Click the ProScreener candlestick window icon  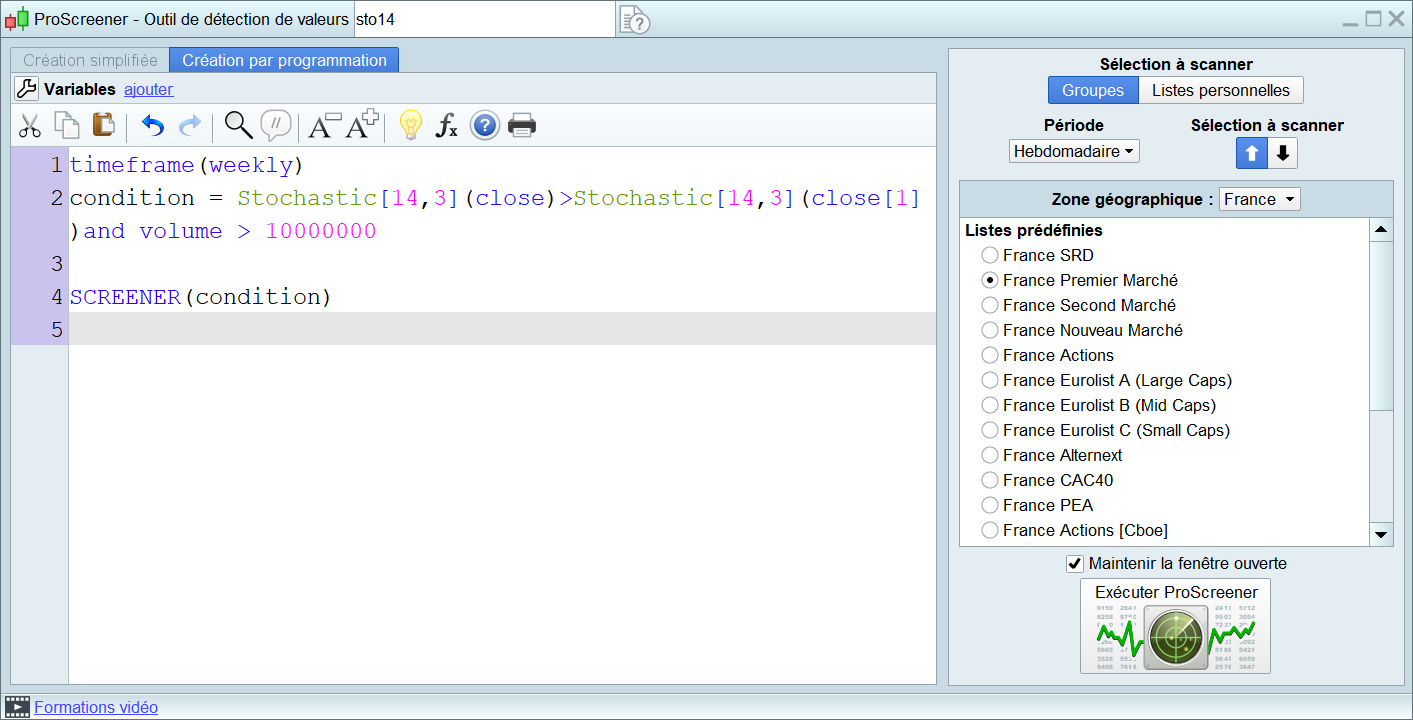click(x=17, y=19)
